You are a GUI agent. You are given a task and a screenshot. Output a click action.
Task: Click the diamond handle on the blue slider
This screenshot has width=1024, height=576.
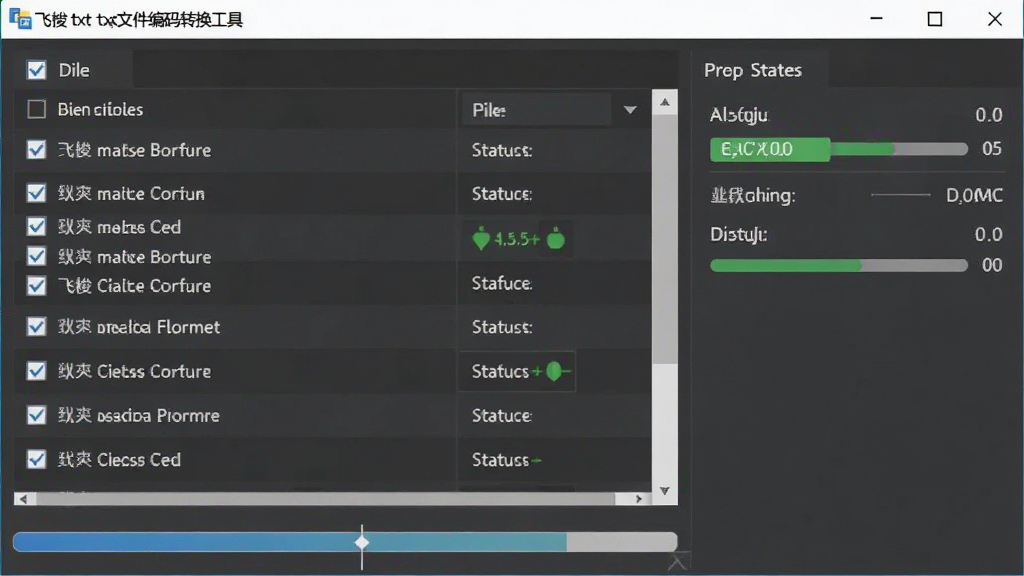(x=362, y=542)
